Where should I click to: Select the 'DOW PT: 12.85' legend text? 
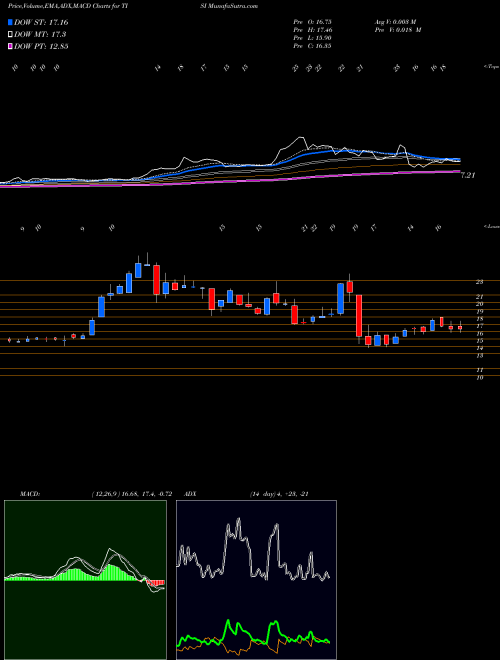coord(41,46)
